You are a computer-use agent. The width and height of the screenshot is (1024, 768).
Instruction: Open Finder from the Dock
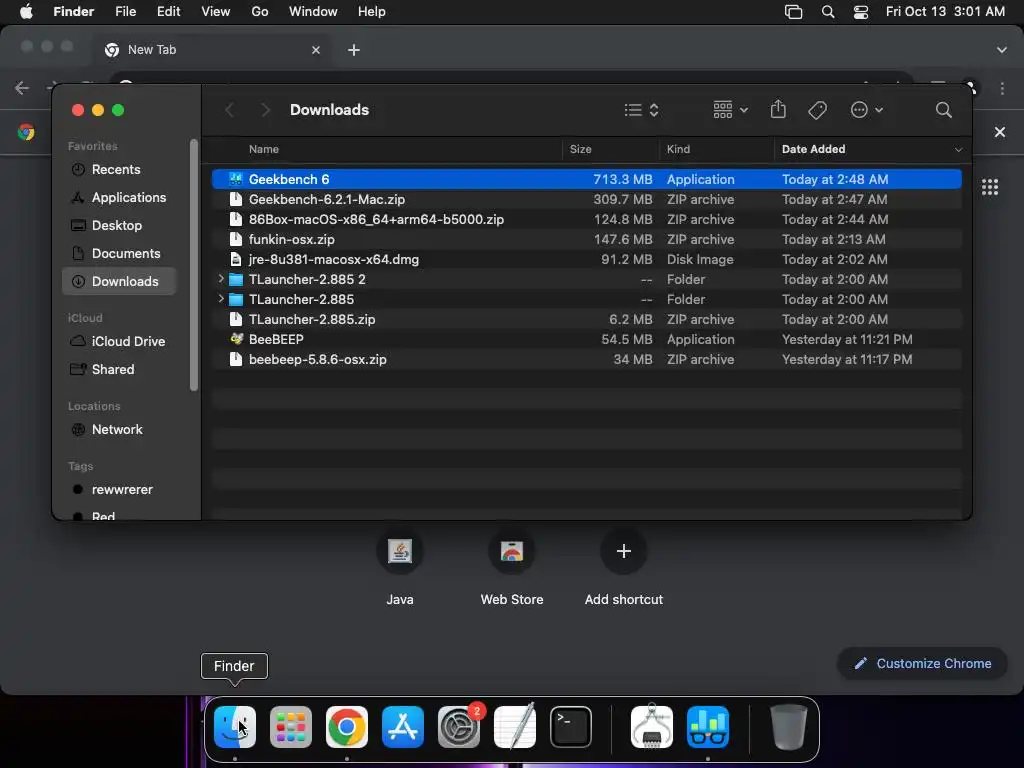coord(234,727)
